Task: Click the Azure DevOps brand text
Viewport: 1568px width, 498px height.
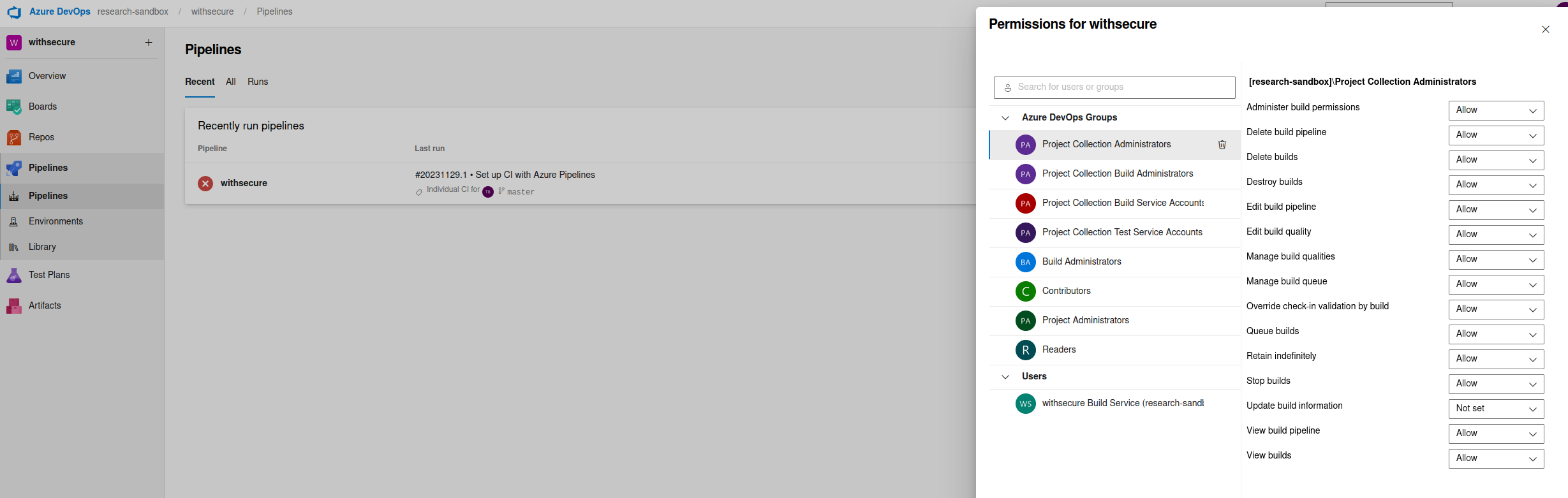Action: [60, 11]
